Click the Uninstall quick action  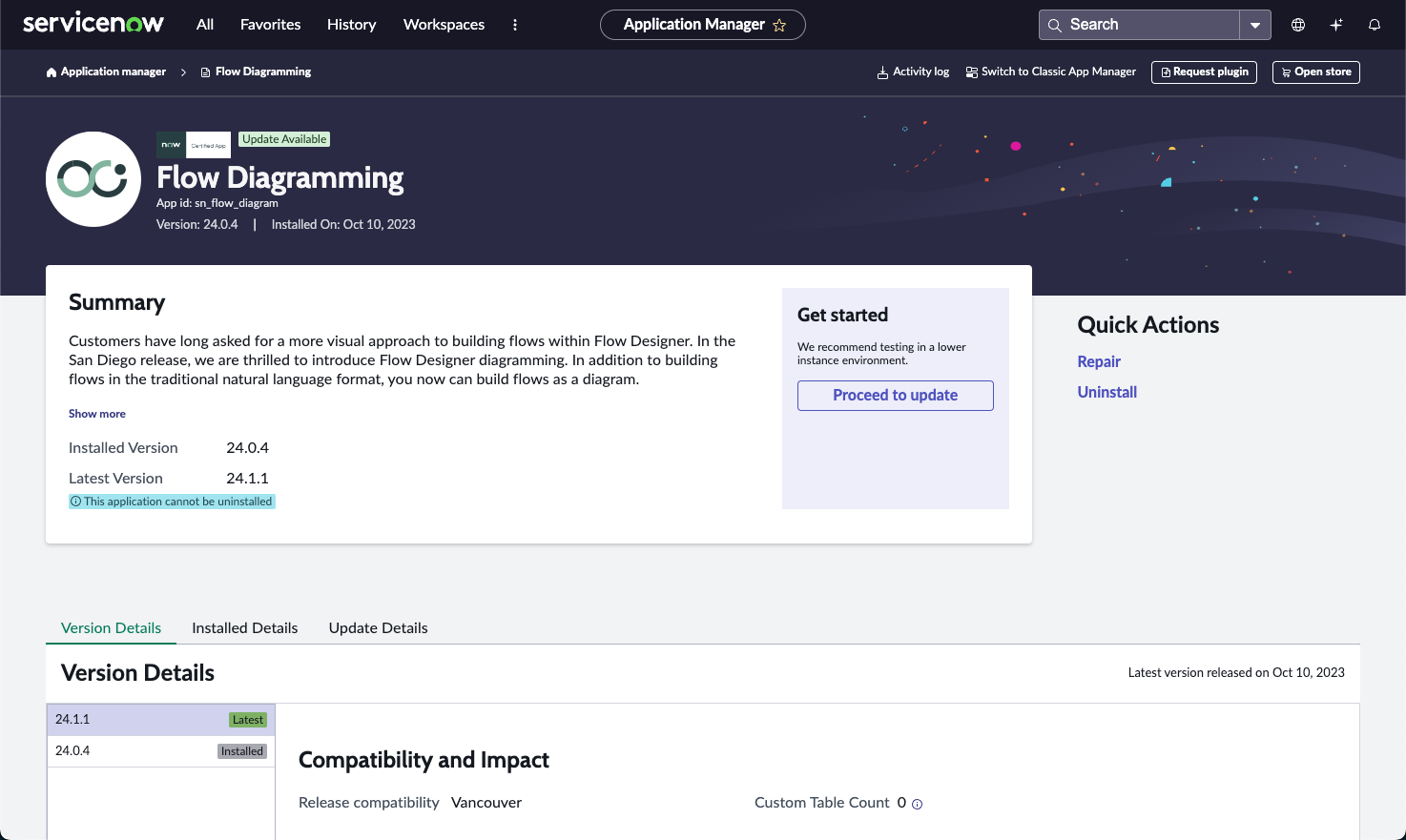click(x=1106, y=392)
